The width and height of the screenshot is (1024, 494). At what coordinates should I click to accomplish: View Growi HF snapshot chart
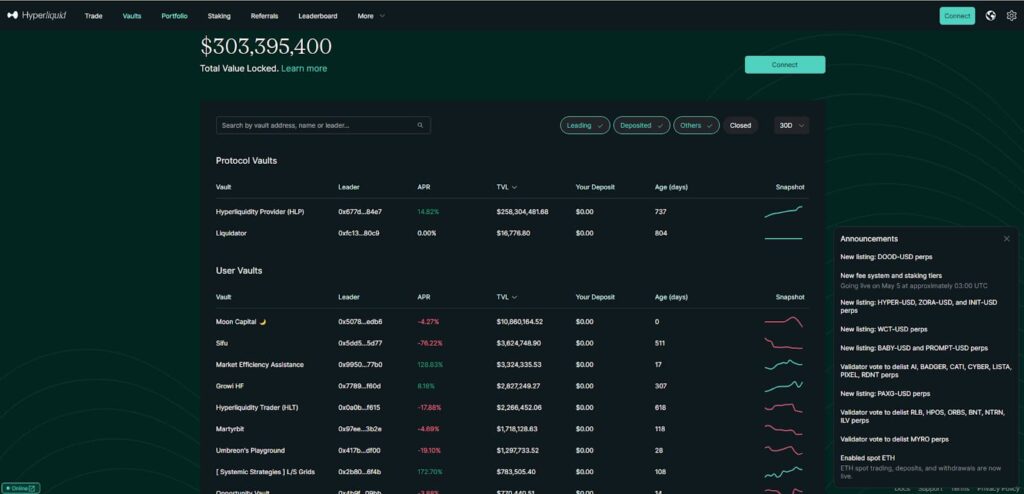point(784,386)
